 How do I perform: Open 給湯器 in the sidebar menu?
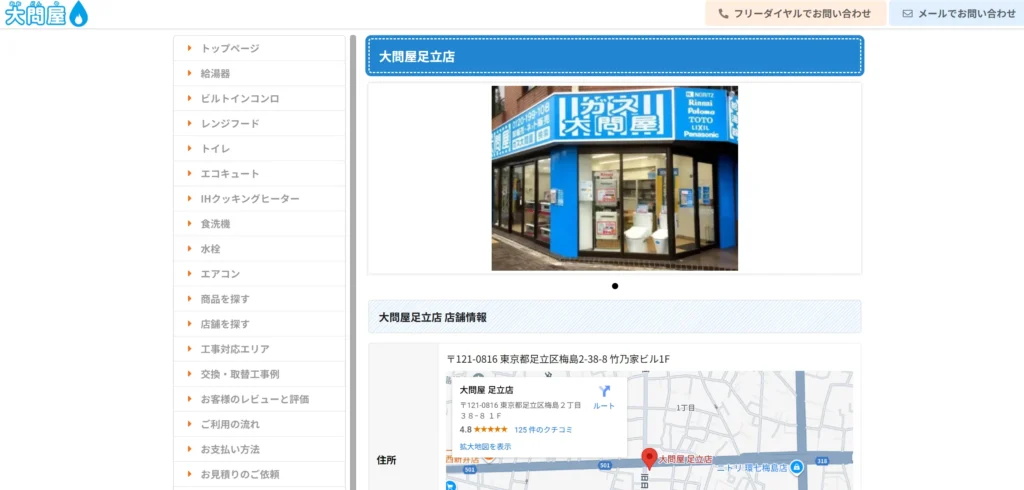[x=215, y=73]
